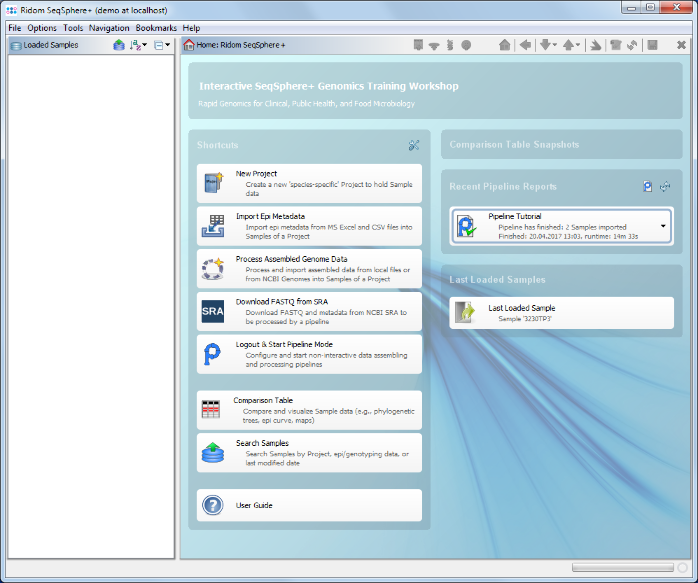Click Process Assembled Genome Data shortcut
Screen dimensions: 698x583
309,269
